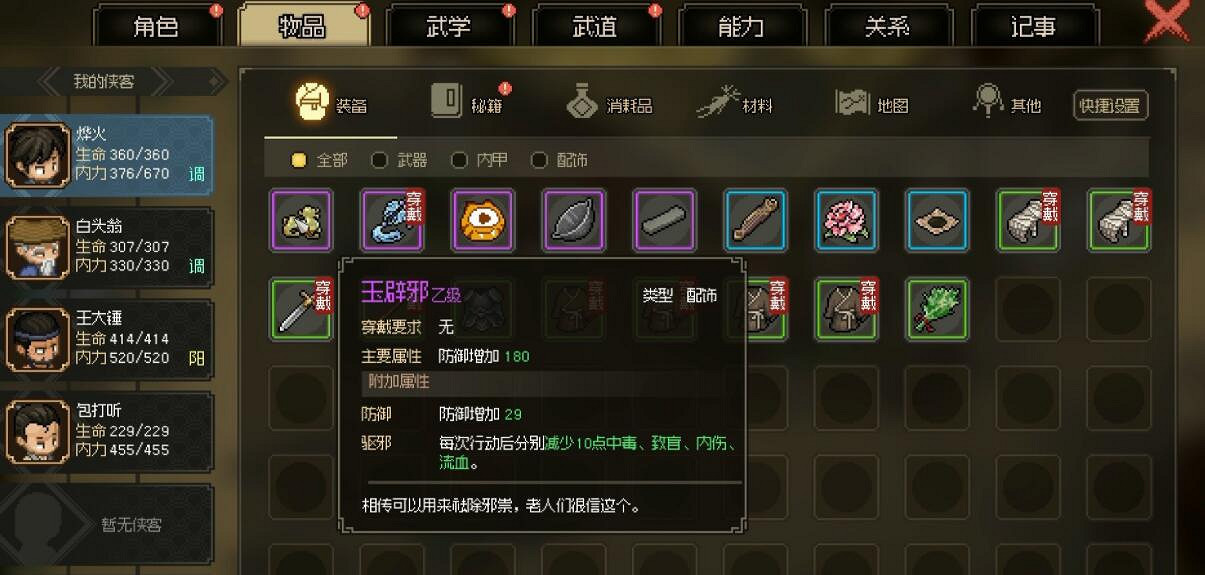Image resolution: width=1205 pixels, height=575 pixels.
Task: Select hero 王大锤 in the party list
Action: click(x=107, y=338)
